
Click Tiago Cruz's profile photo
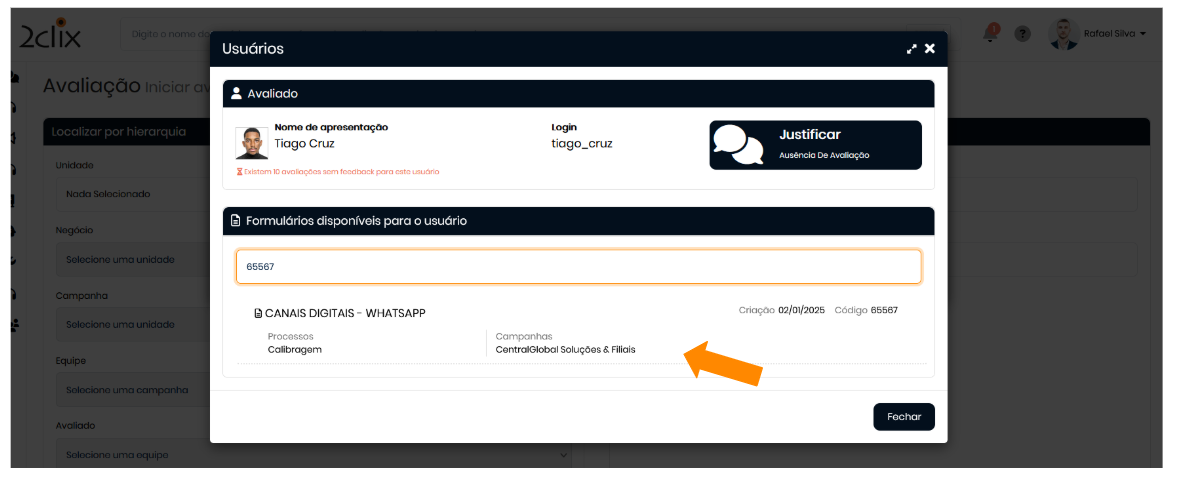(x=251, y=143)
